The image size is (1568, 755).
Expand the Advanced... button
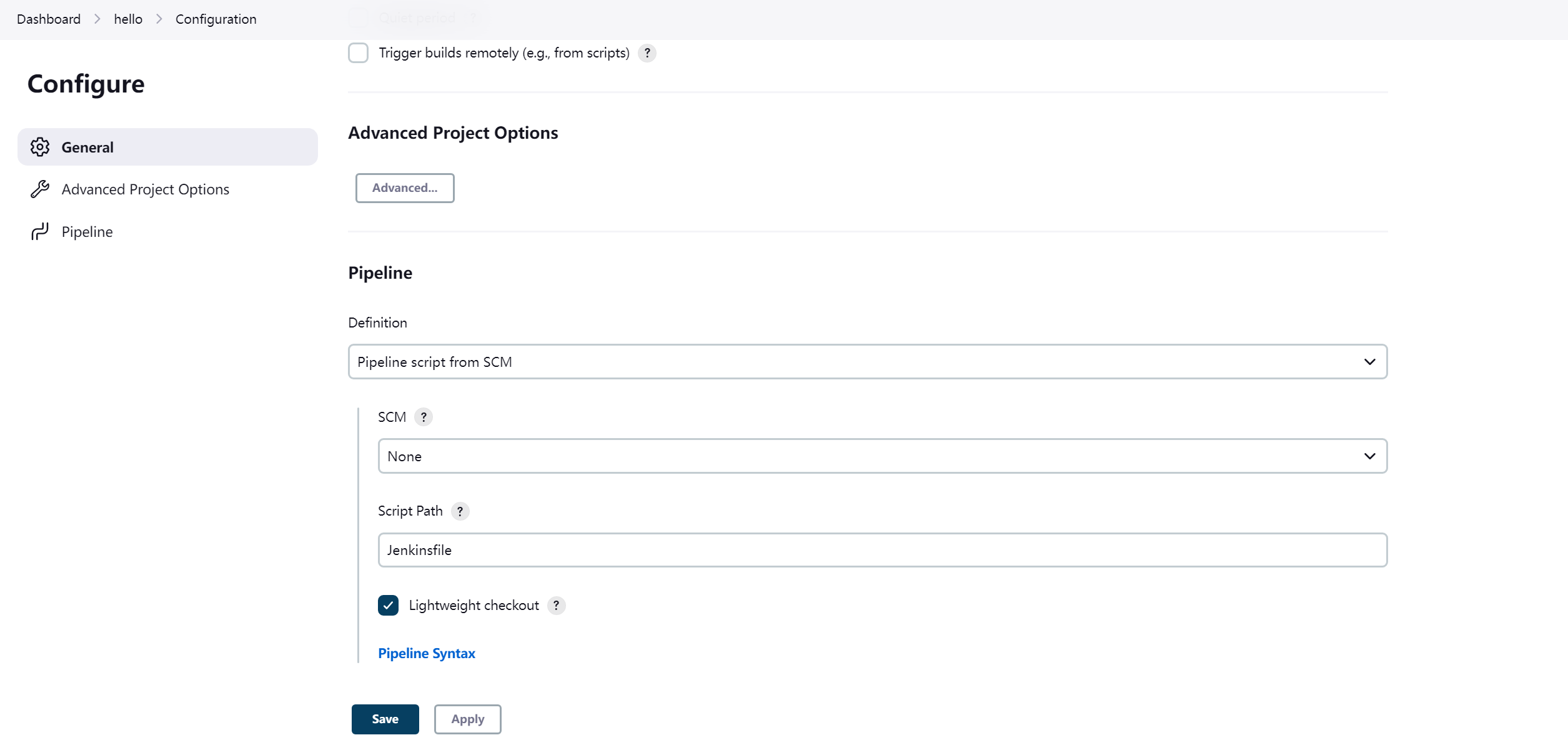(405, 188)
